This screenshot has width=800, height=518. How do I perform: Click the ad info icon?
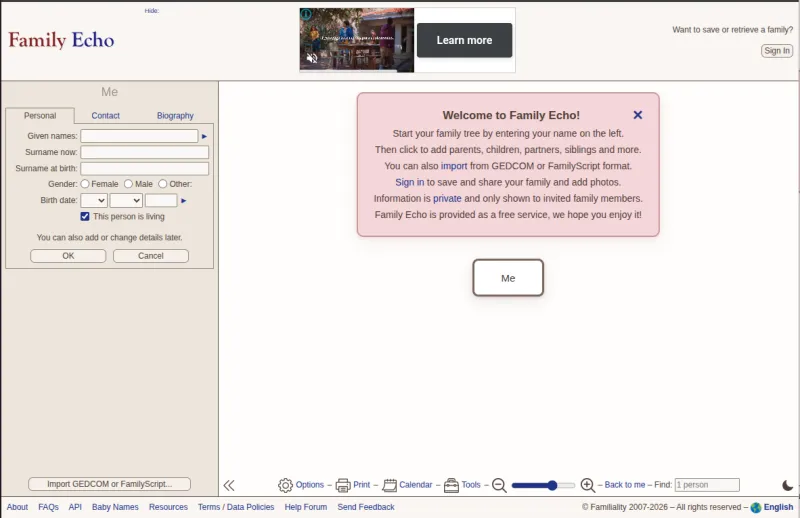[x=306, y=14]
